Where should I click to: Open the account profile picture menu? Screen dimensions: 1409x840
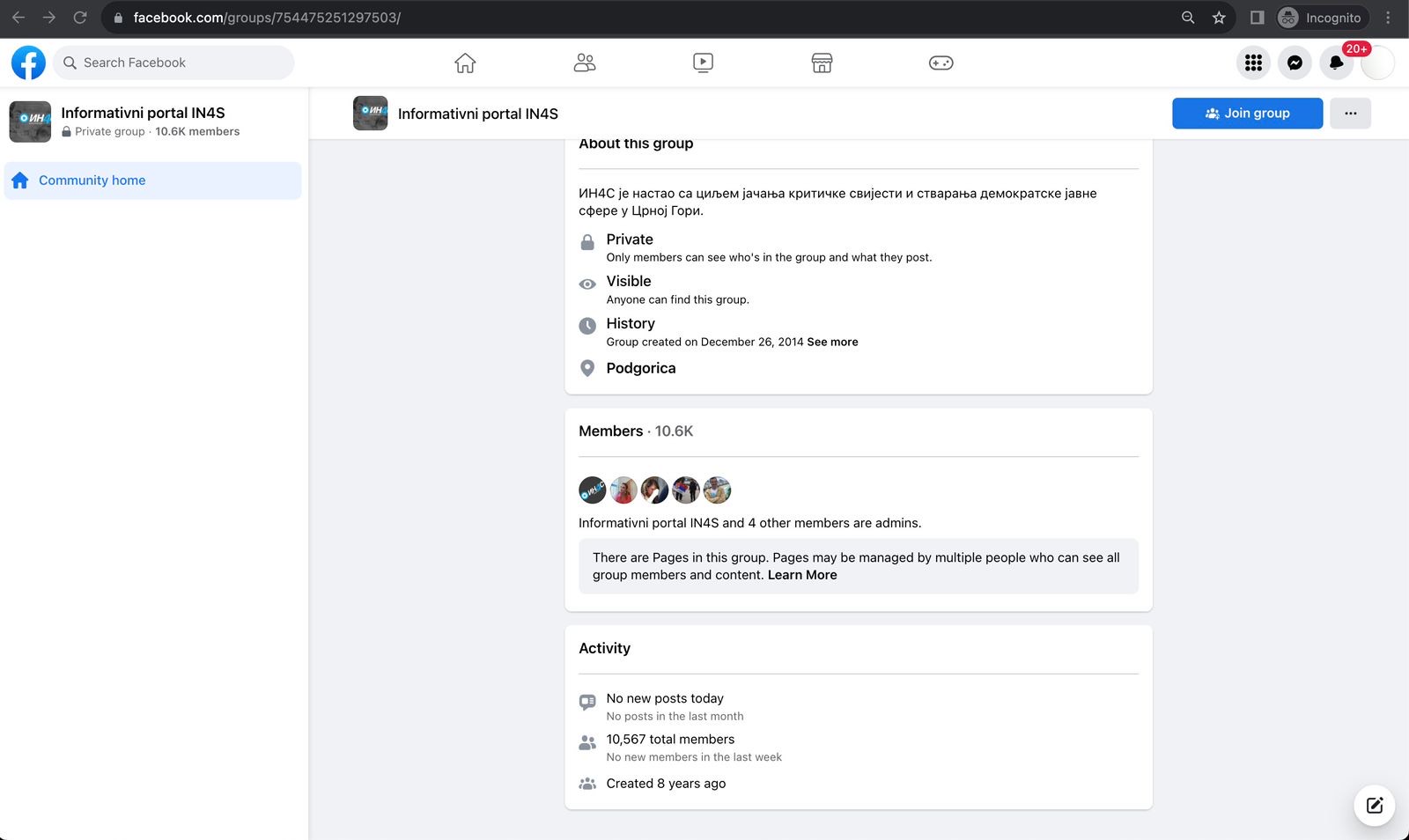[x=1377, y=63]
